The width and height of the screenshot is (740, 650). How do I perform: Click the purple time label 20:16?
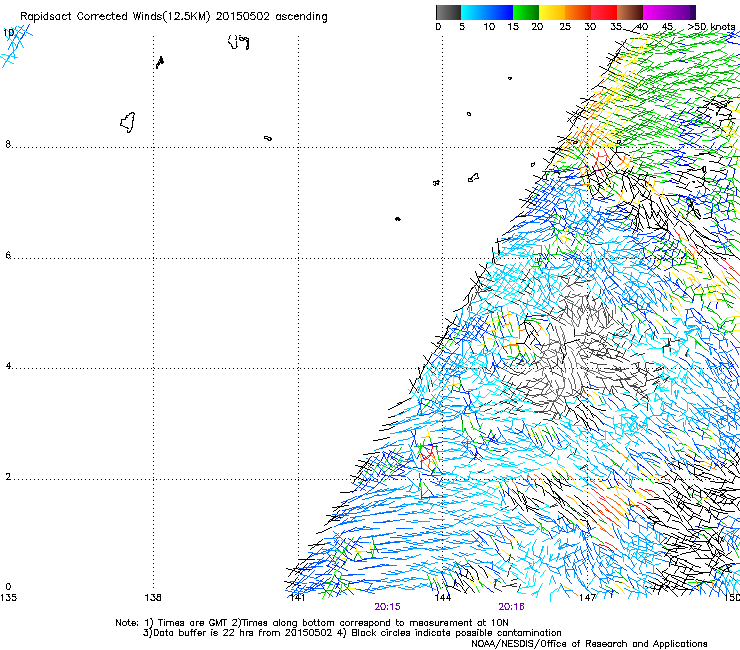[x=512, y=607]
